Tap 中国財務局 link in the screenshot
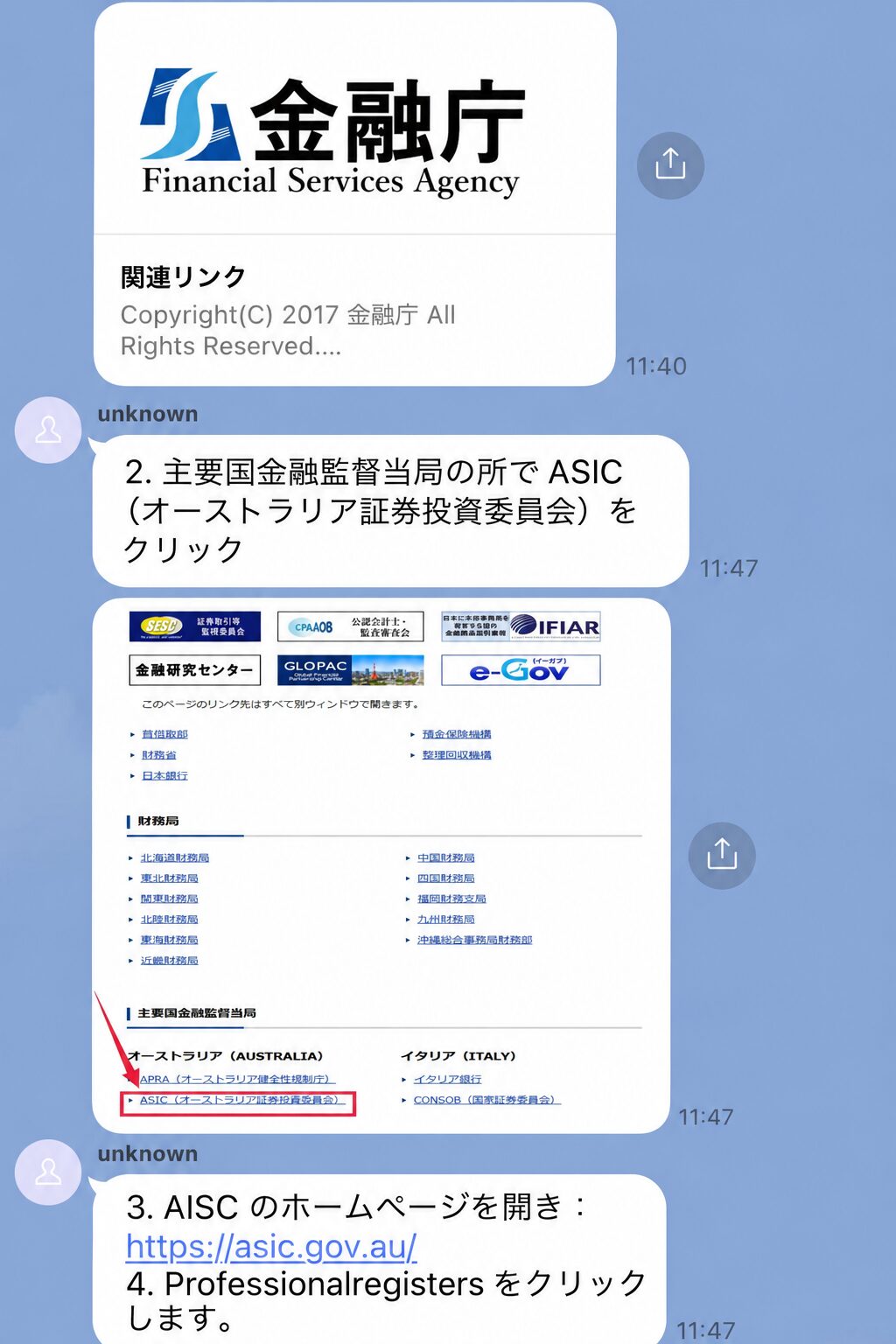This screenshot has width=896, height=1344. click(x=446, y=858)
